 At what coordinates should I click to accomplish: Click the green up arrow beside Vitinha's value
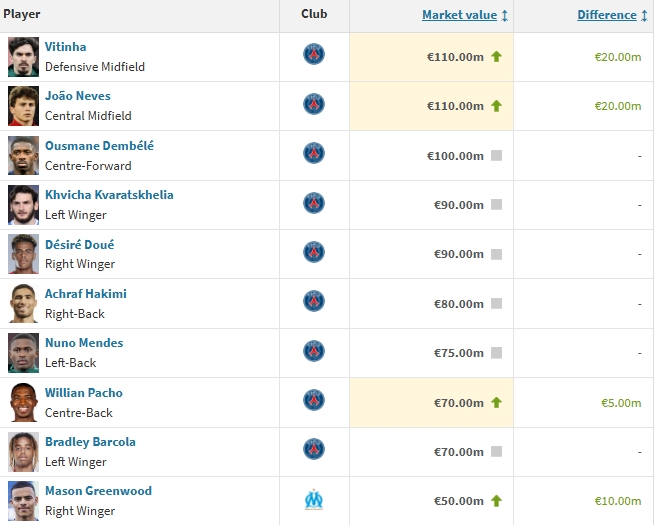pyautogui.click(x=496, y=57)
